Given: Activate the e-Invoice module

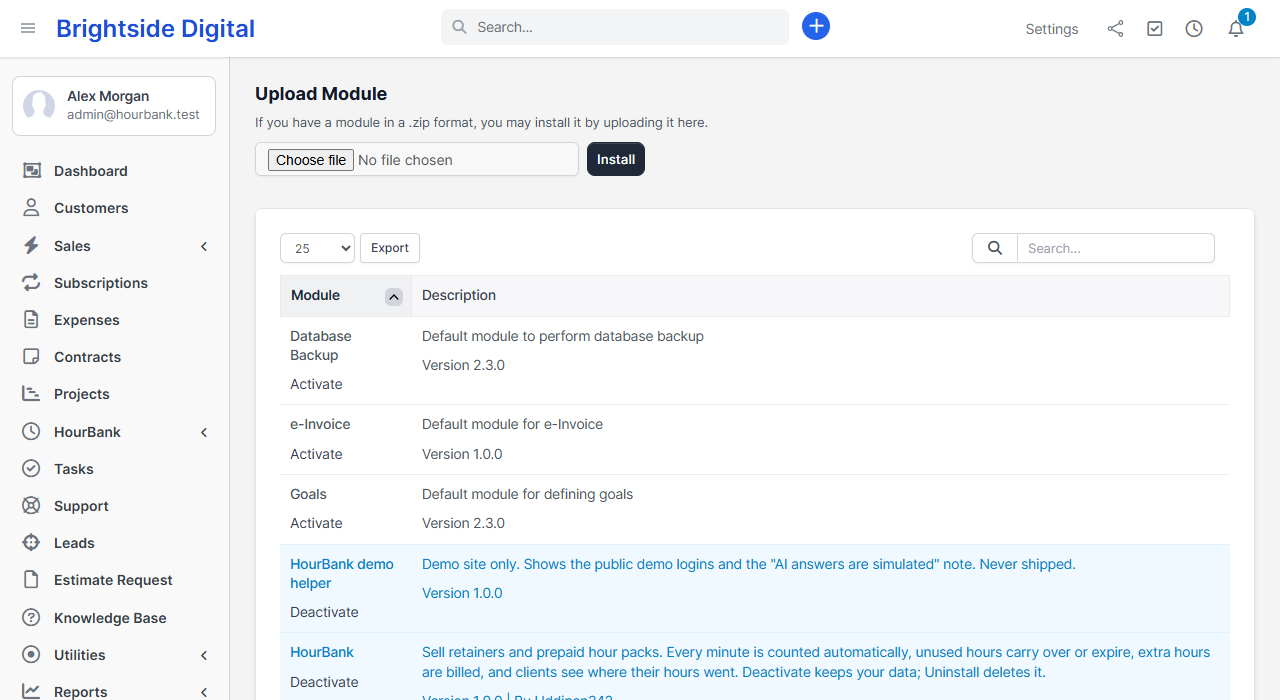Looking at the screenshot, I should (x=316, y=454).
